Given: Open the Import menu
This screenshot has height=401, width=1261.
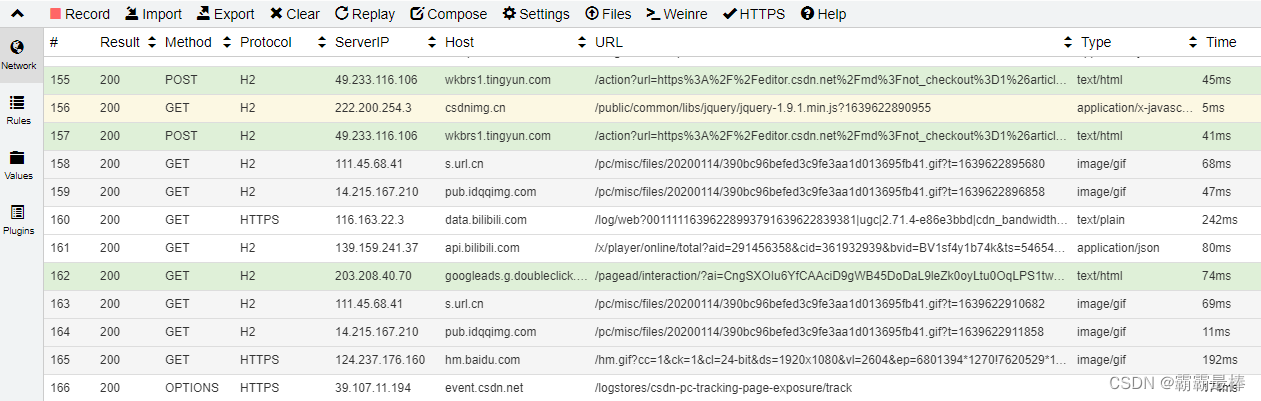Looking at the screenshot, I should pyautogui.click(x=154, y=14).
